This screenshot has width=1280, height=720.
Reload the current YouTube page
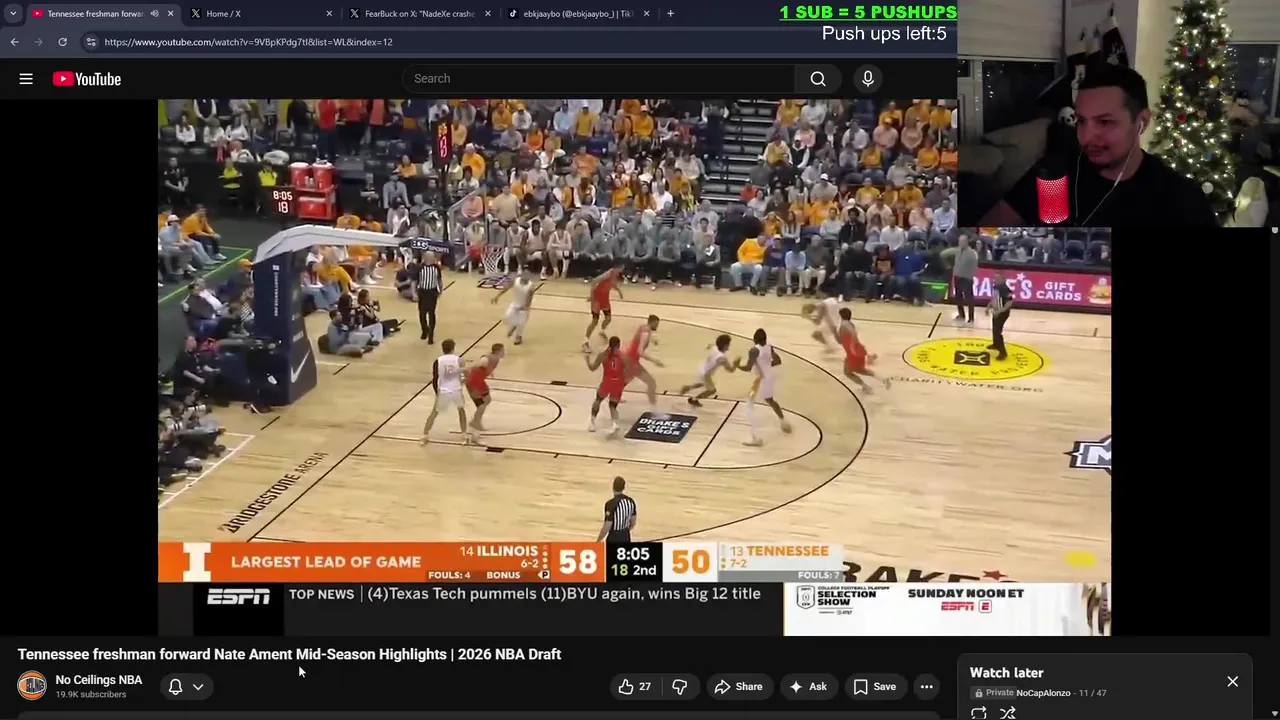coord(62,42)
